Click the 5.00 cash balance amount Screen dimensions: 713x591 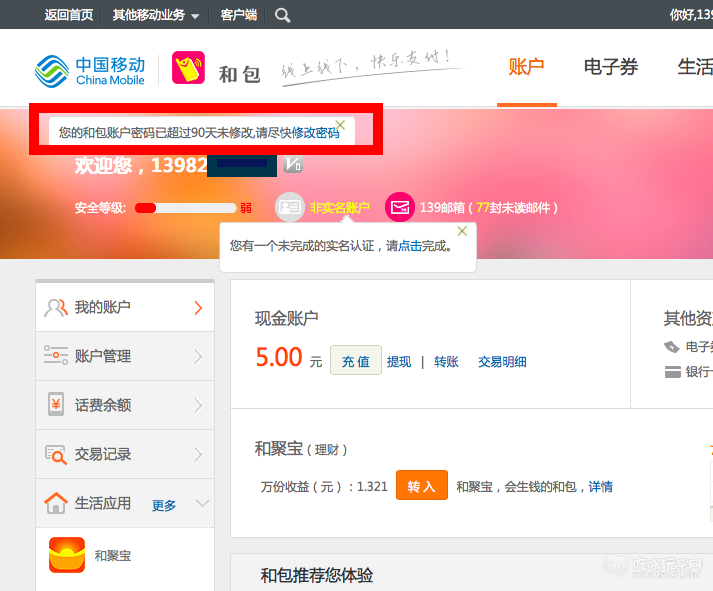click(278, 357)
